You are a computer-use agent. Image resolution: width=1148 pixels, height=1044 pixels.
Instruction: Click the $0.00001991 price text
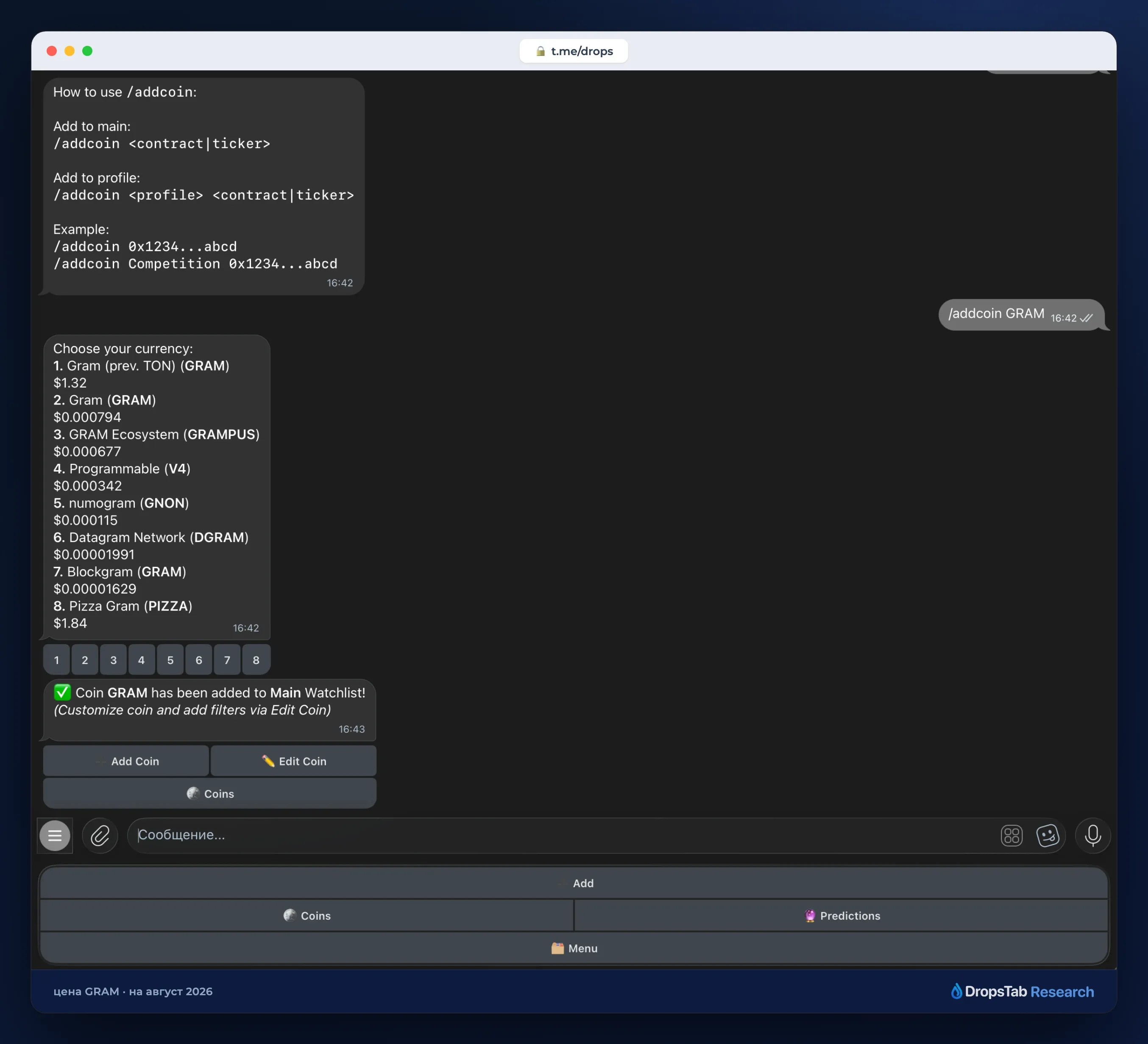[94, 554]
